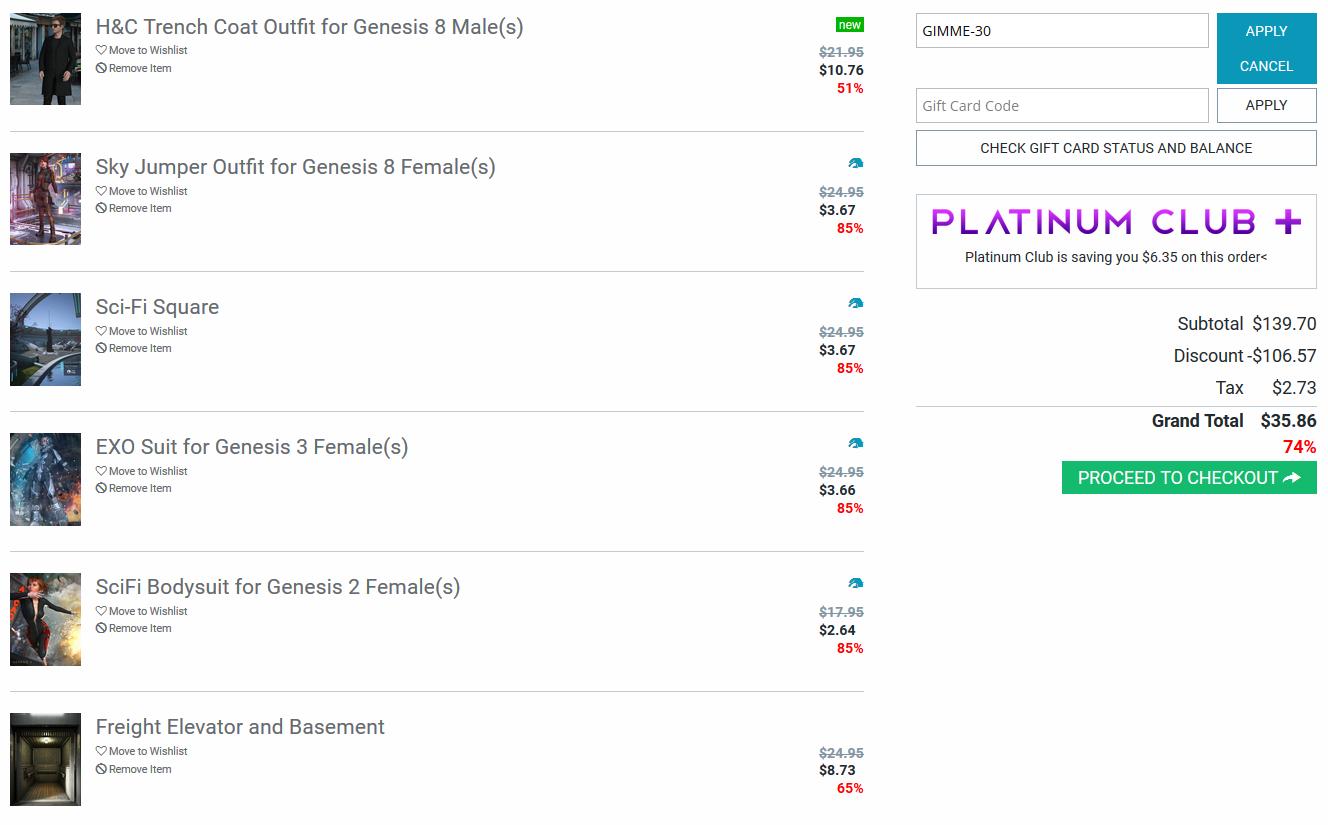The image size is (1328, 825).
Task: Click the Platinum Club + banner
Action: tap(1116, 222)
